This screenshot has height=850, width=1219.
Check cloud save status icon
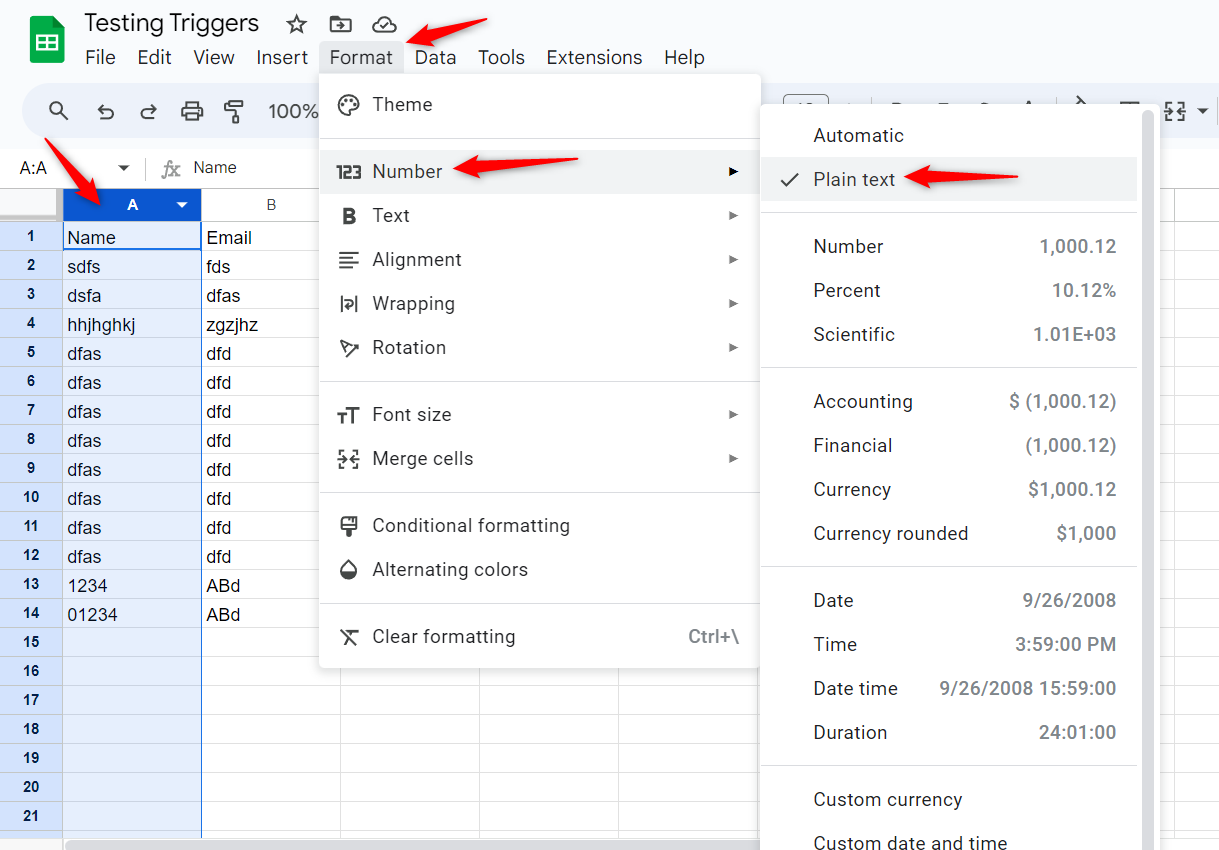tap(384, 24)
